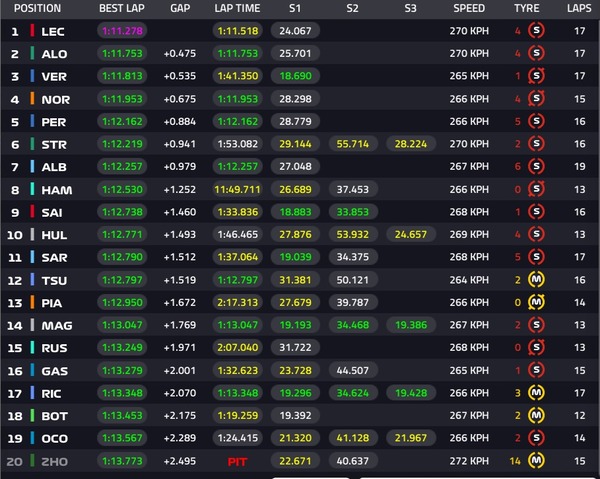
Task: Click the LEC driver name
Action: coord(55,31)
